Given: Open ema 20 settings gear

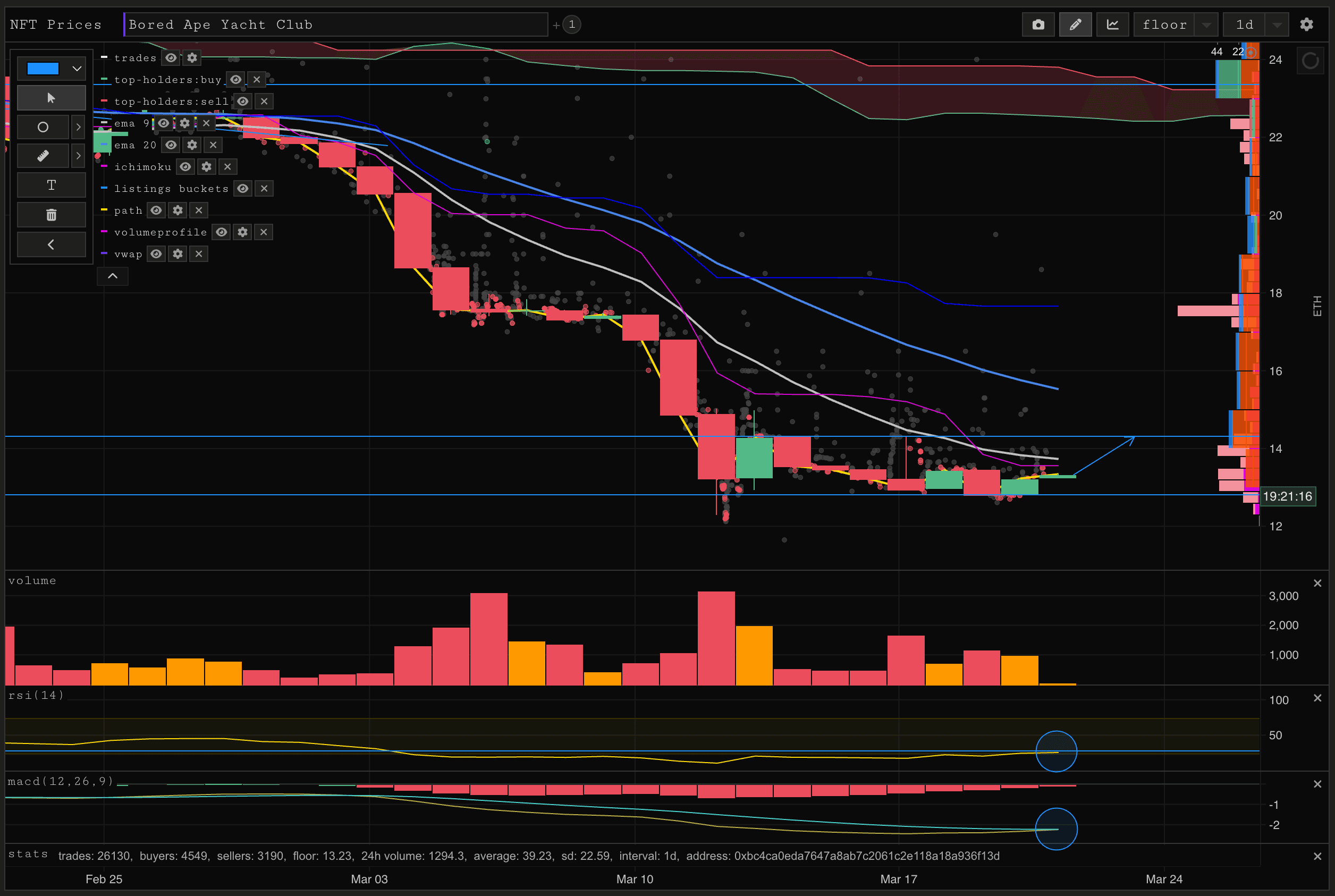Looking at the screenshot, I should tap(192, 145).
